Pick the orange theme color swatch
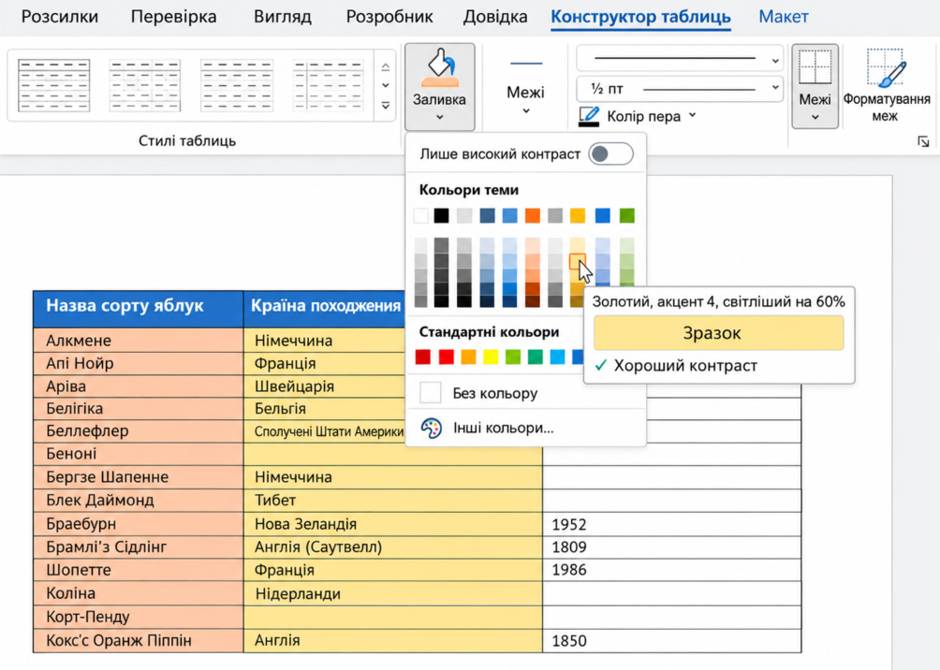This screenshot has width=940, height=670. click(532, 216)
